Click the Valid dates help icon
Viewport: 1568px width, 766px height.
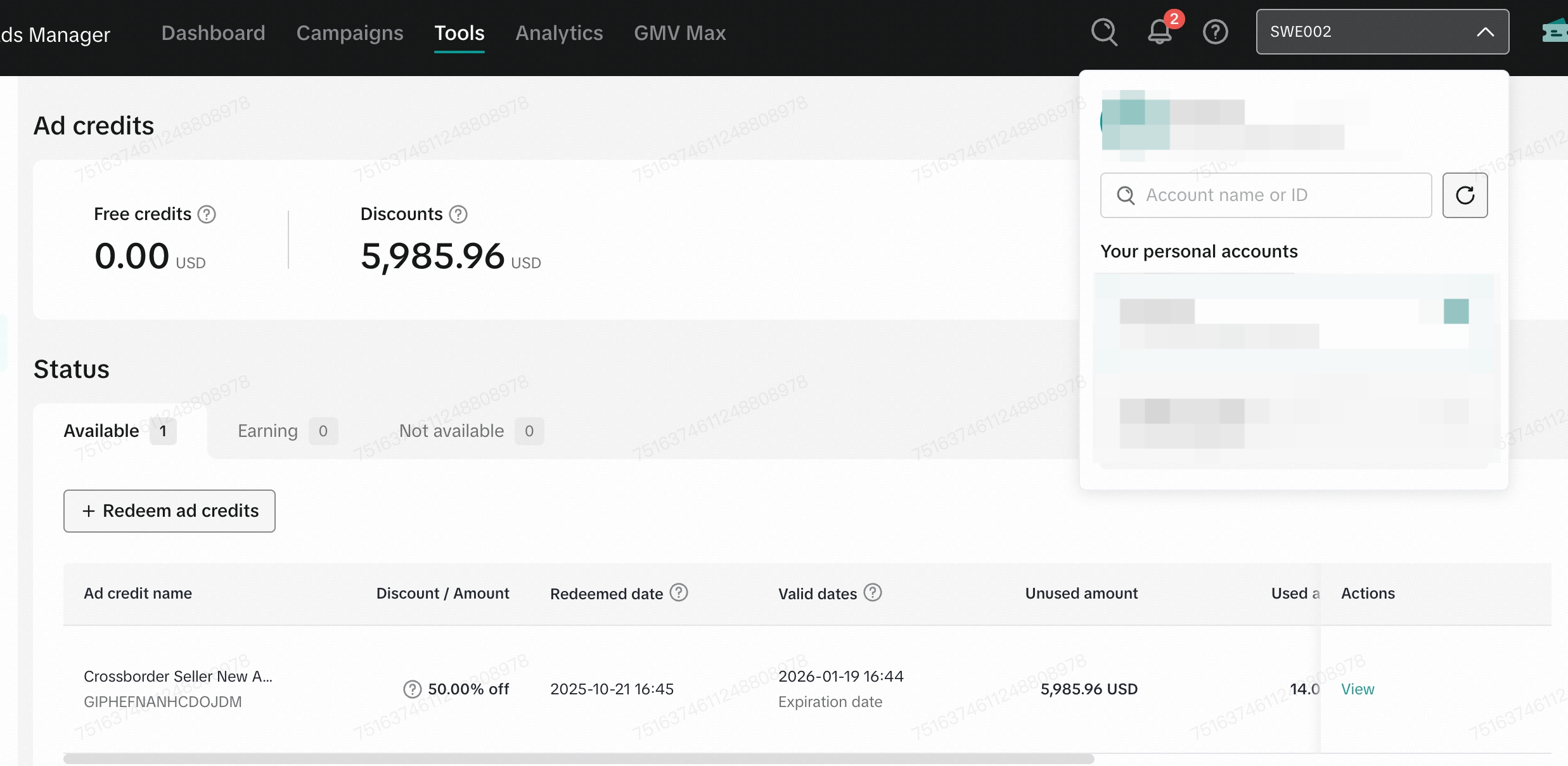pos(873,592)
